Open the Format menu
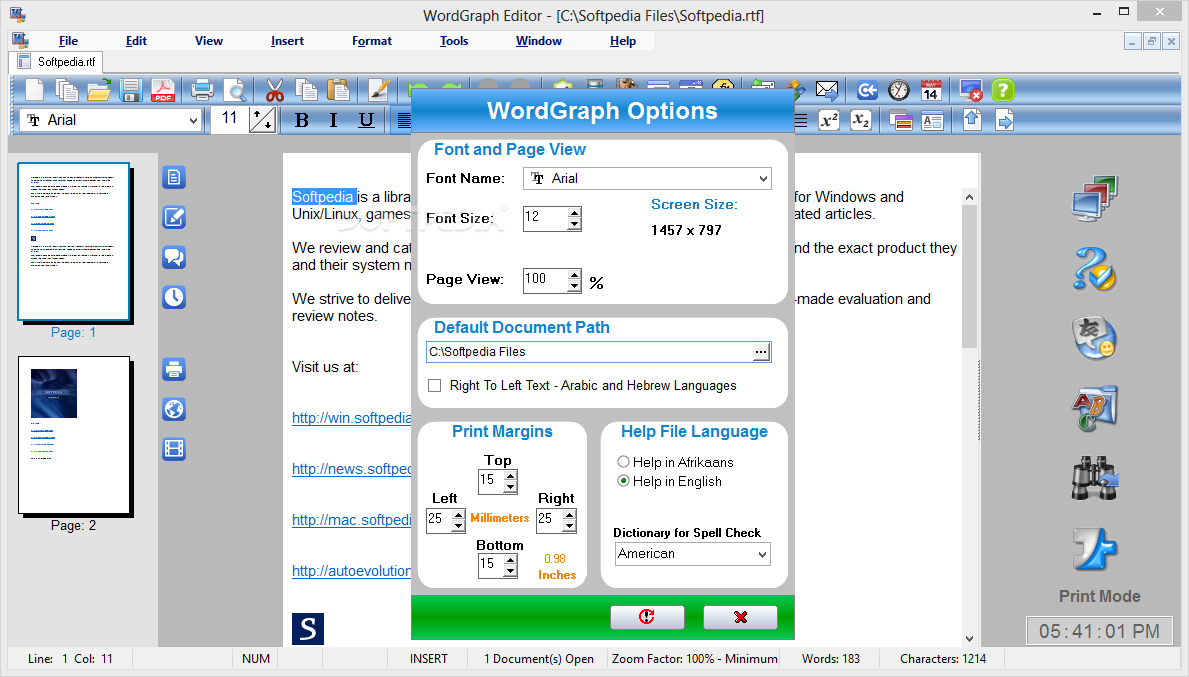 pyautogui.click(x=372, y=41)
